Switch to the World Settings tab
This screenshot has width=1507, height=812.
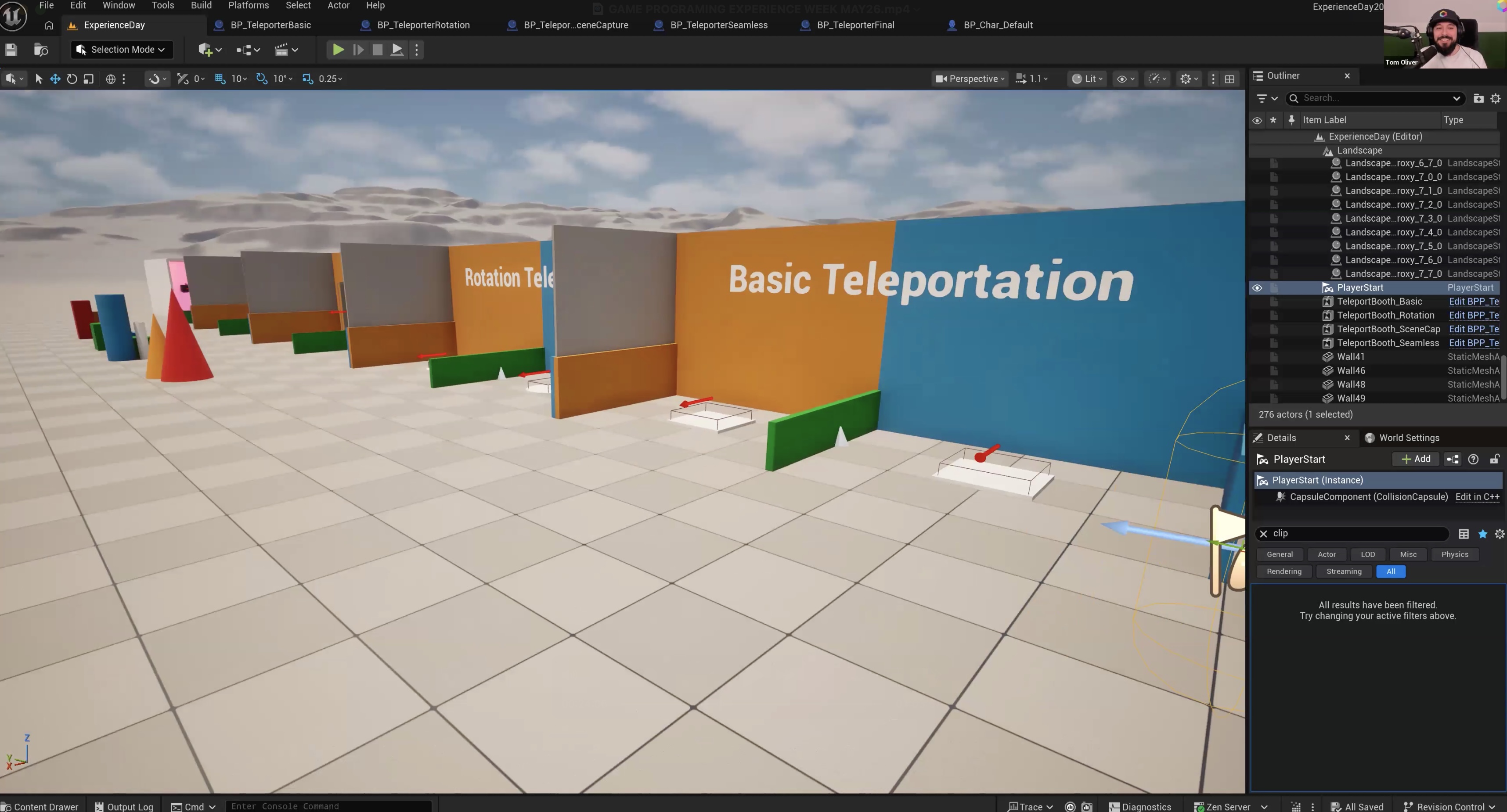(x=1409, y=438)
